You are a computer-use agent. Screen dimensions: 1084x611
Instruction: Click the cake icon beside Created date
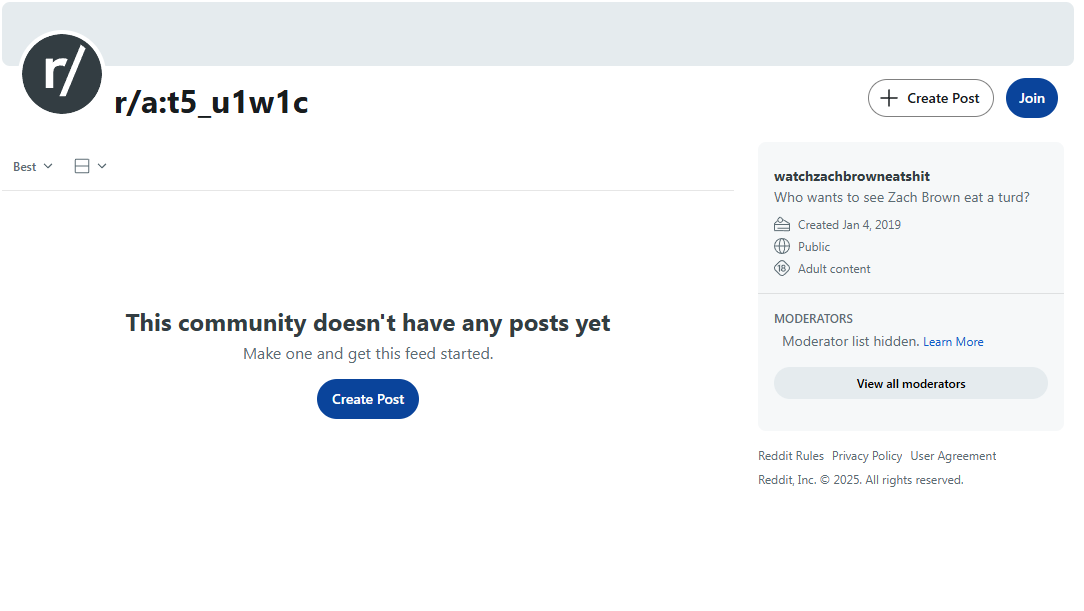(x=782, y=224)
